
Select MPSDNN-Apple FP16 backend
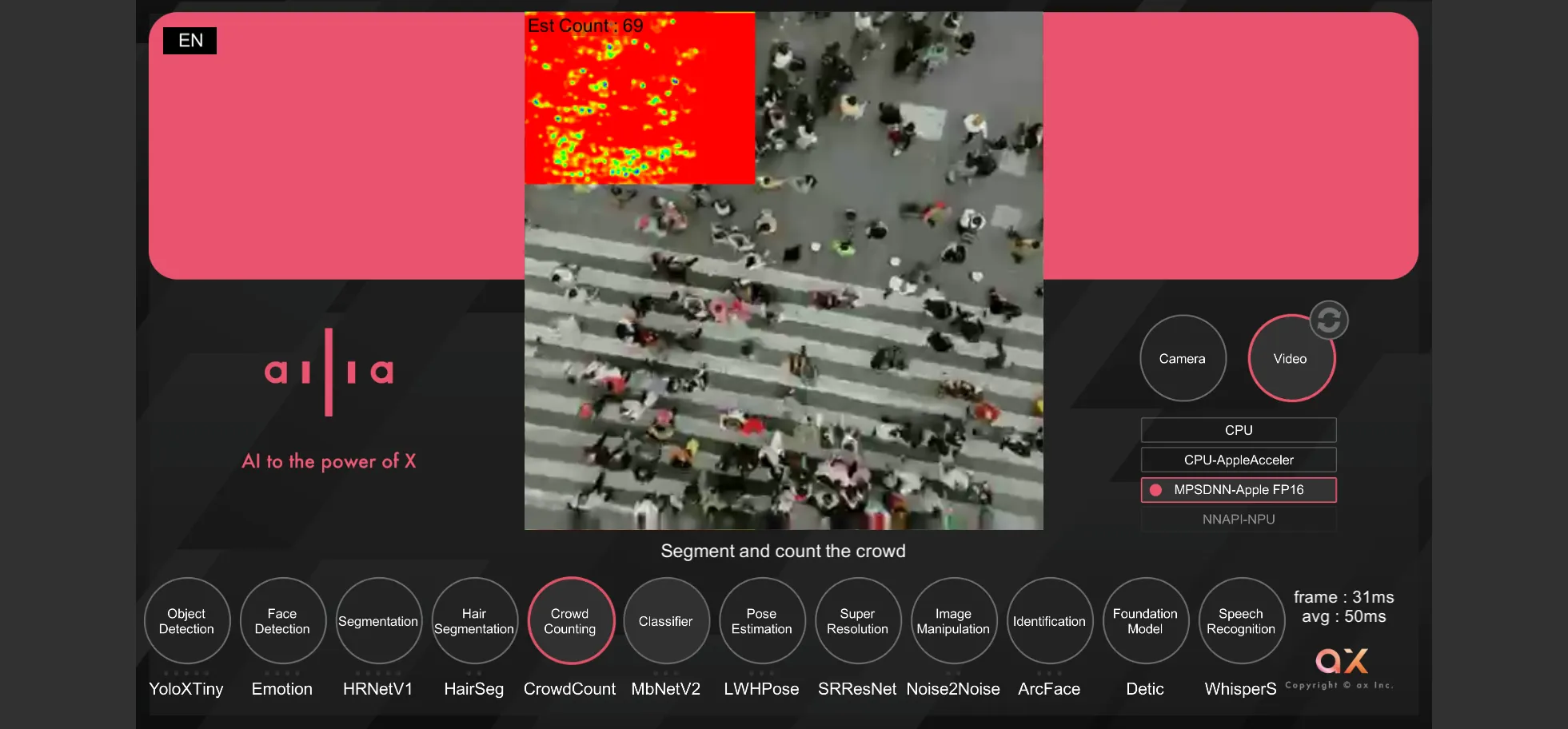1239,490
